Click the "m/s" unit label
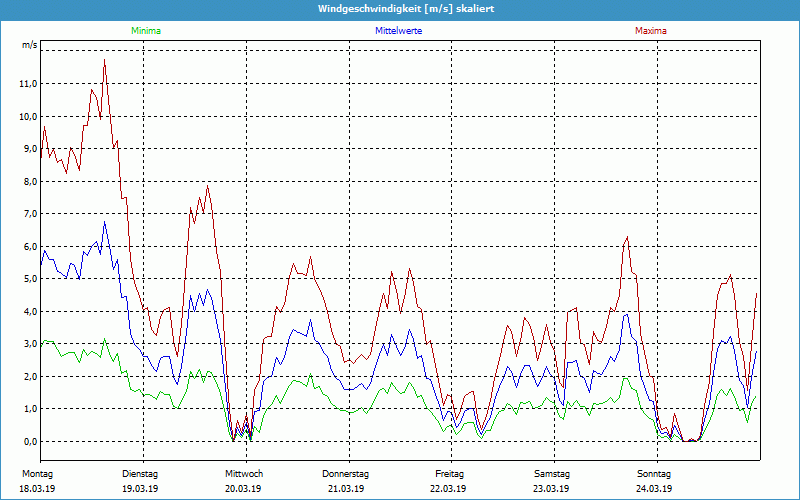The width and height of the screenshot is (800, 500). [x=29, y=45]
